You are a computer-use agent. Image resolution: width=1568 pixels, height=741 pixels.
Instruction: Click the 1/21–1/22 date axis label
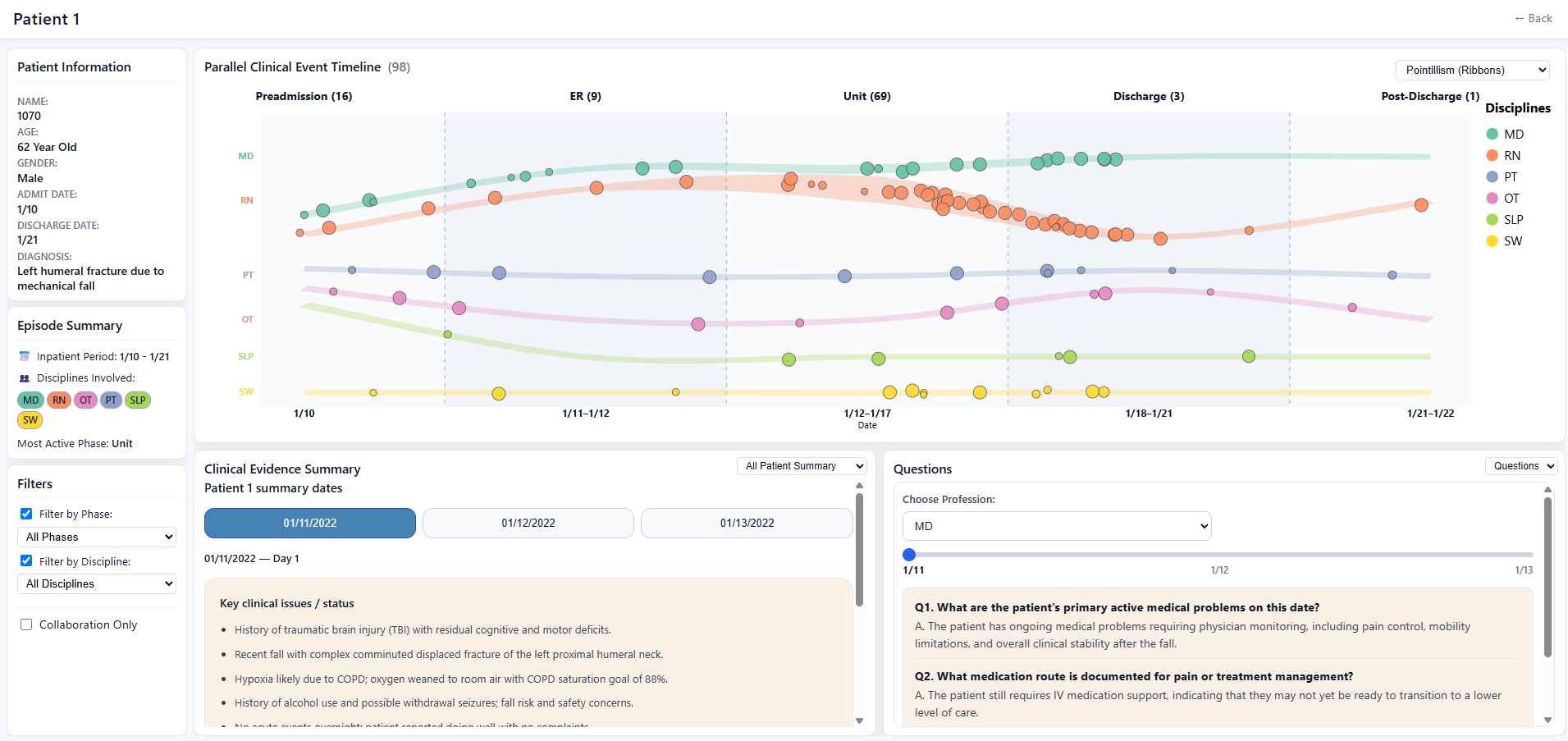(x=1430, y=414)
